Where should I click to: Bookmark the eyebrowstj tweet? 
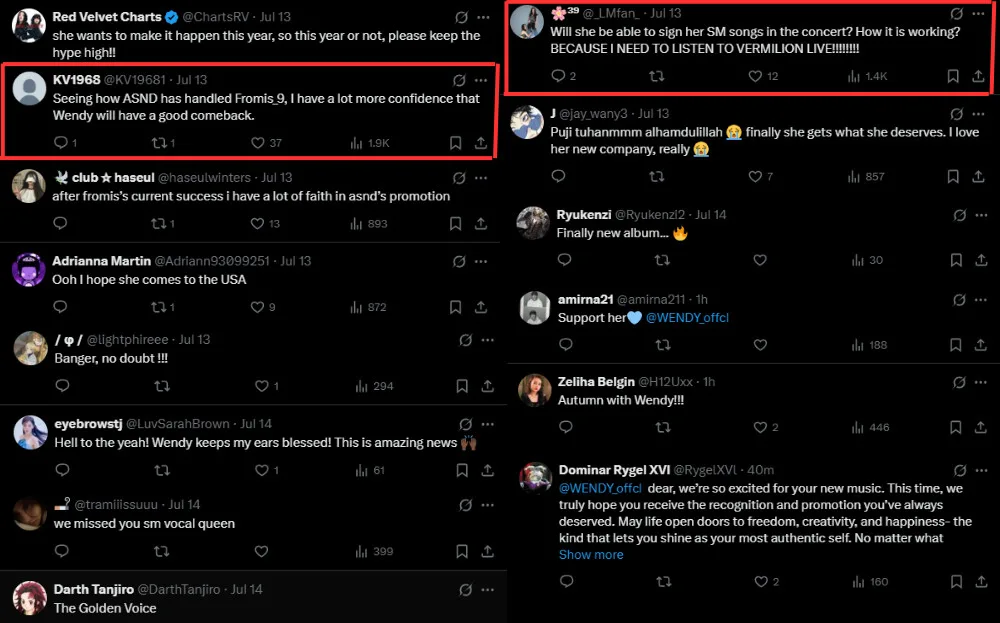[462, 470]
